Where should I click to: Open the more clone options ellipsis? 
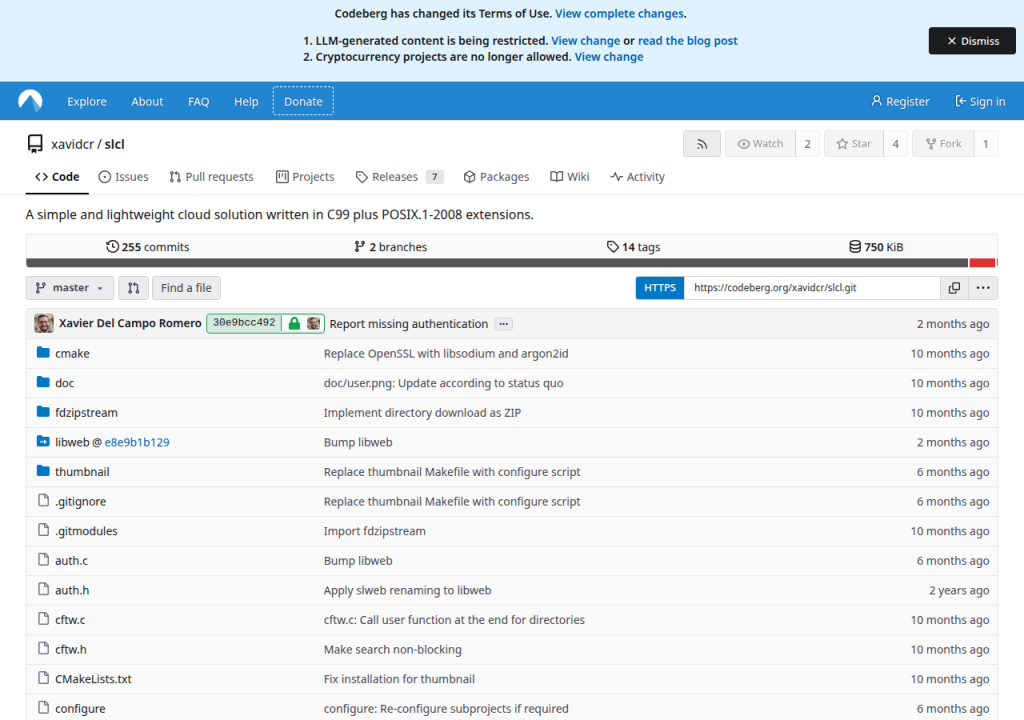tap(983, 287)
